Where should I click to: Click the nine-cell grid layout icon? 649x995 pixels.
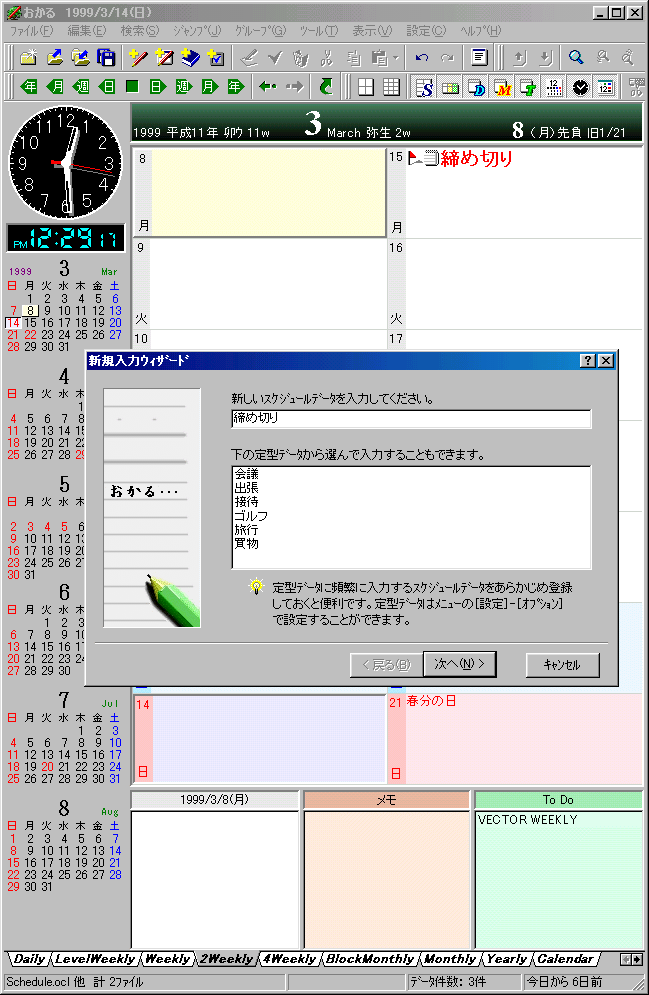tap(391, 87)
